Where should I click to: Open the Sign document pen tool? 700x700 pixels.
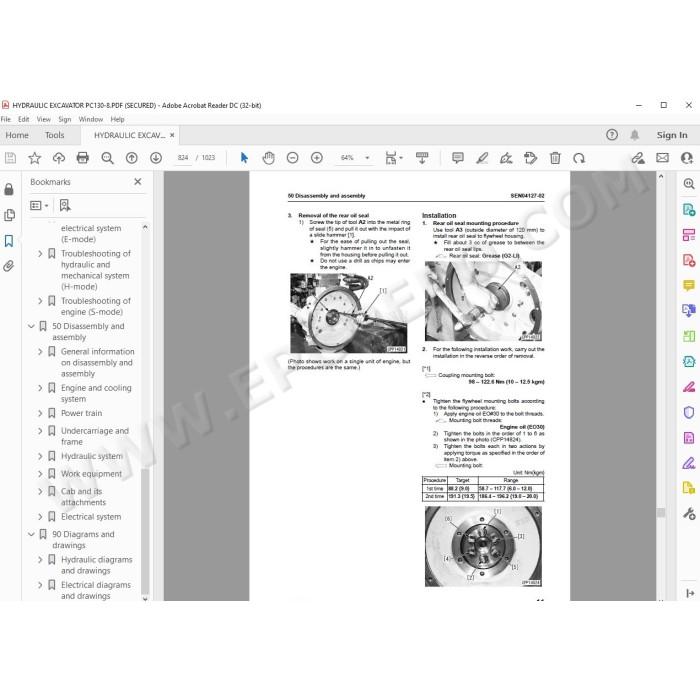point(506,158)
